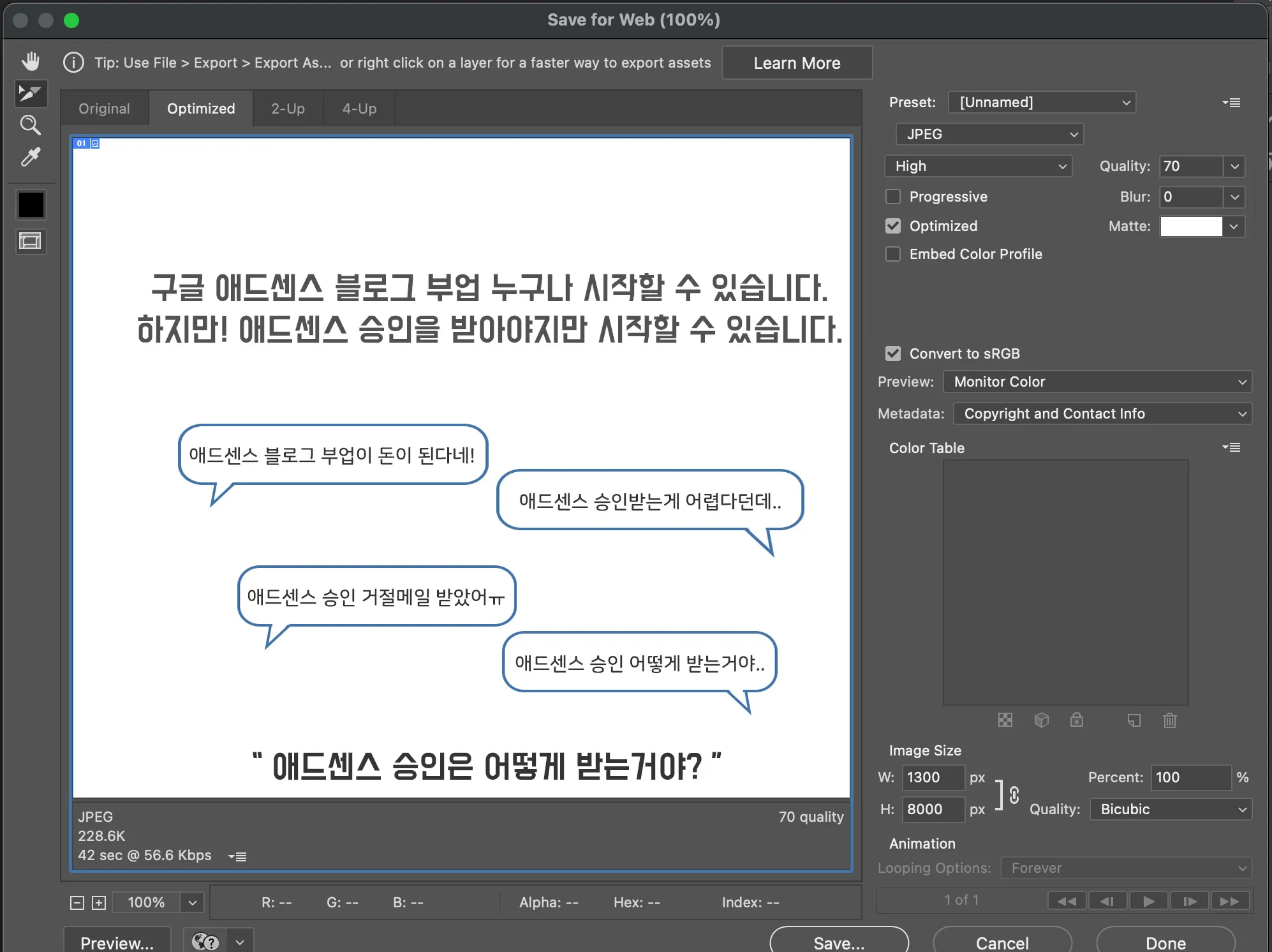The height and width of the screenshot is (952, 1272).
Task: Open the Preview Monitor Color dropdown
Action: coord(1097,382)
